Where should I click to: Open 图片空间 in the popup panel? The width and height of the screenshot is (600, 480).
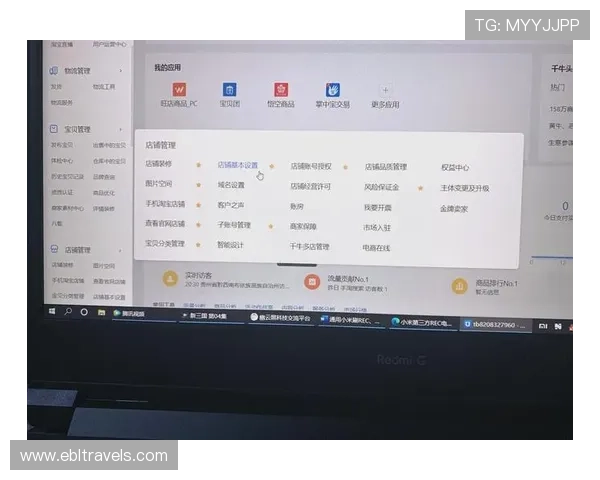point(158,183)
